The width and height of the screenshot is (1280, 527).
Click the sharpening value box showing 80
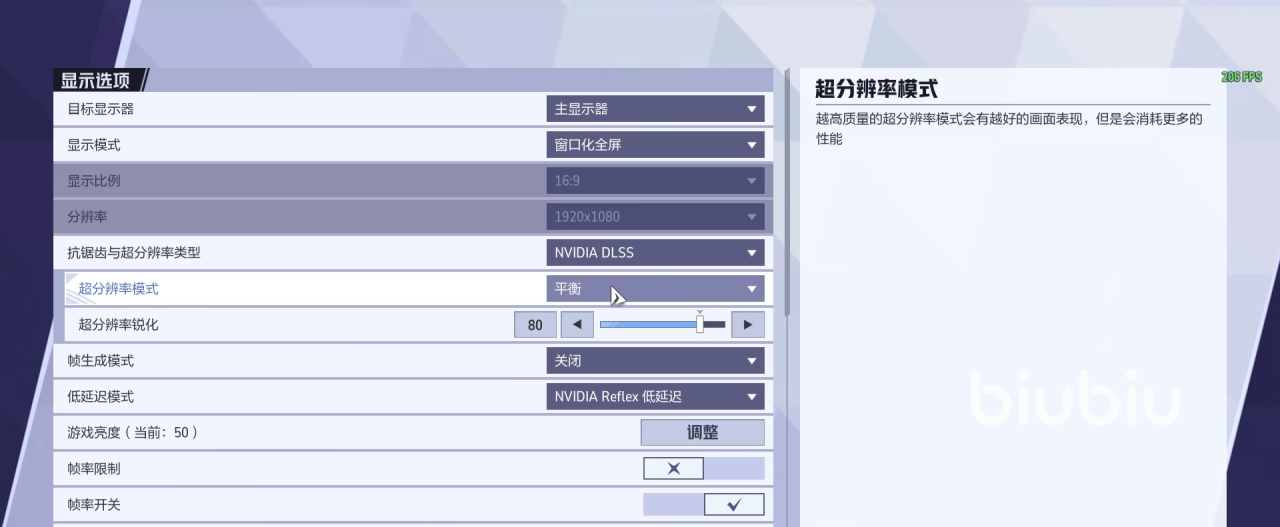(x=535, y=325)
